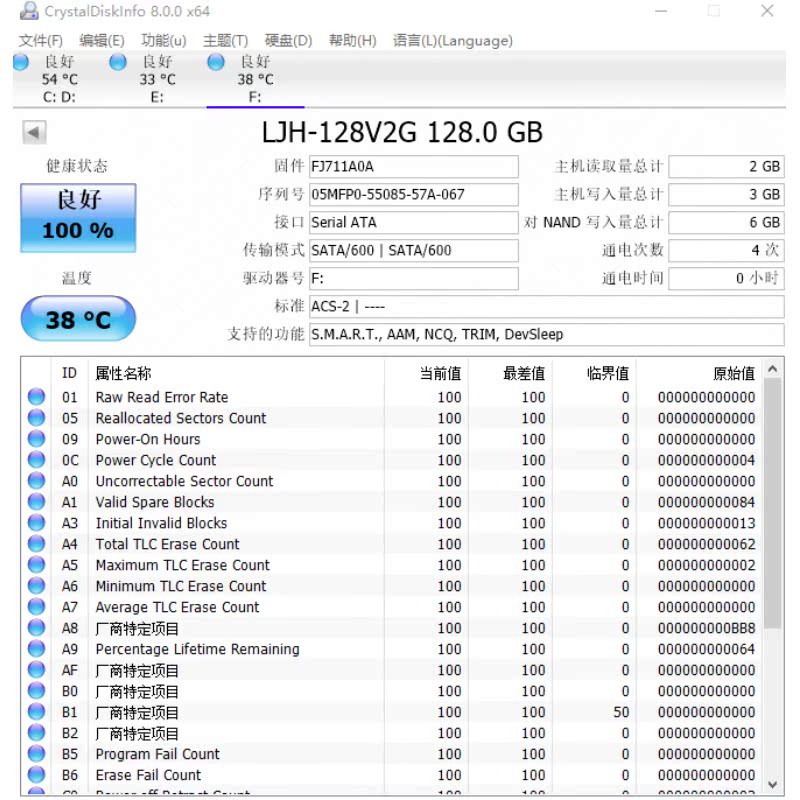Select the C: D: disk tab at 54 °C
800x800 pixels.
[x=60, y=79]
